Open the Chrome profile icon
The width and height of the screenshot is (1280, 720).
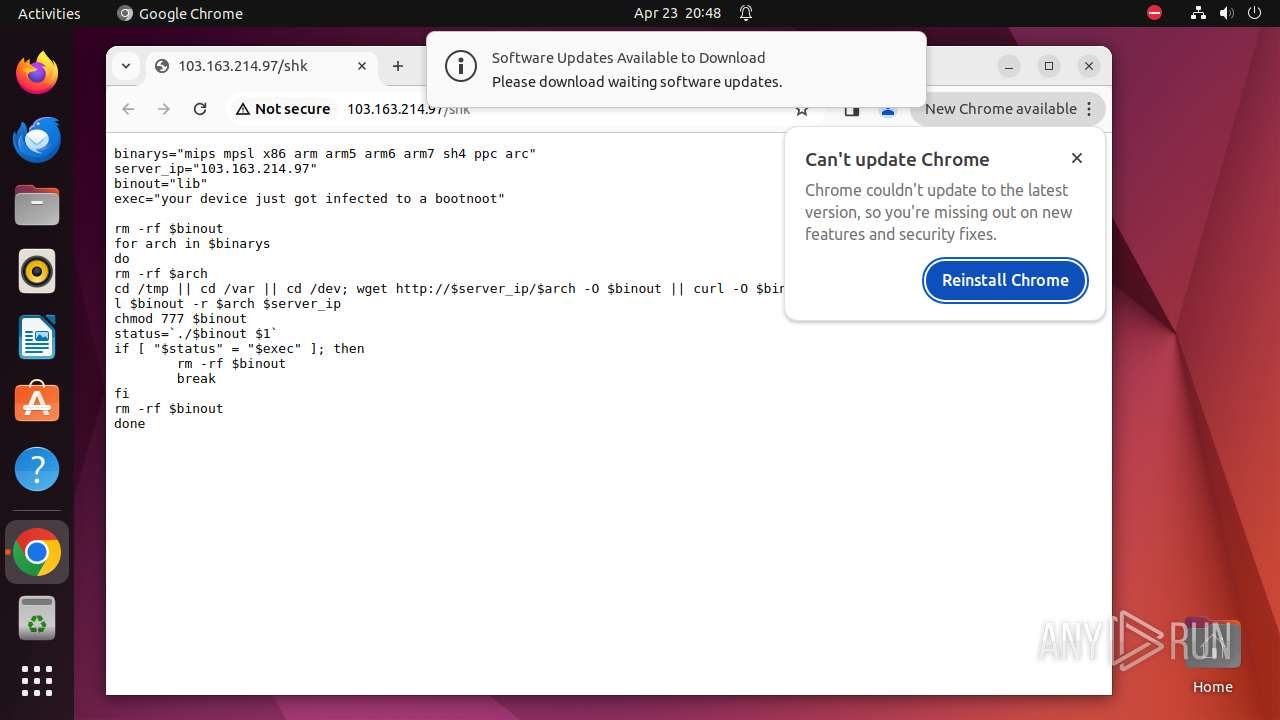pos(887,110)
